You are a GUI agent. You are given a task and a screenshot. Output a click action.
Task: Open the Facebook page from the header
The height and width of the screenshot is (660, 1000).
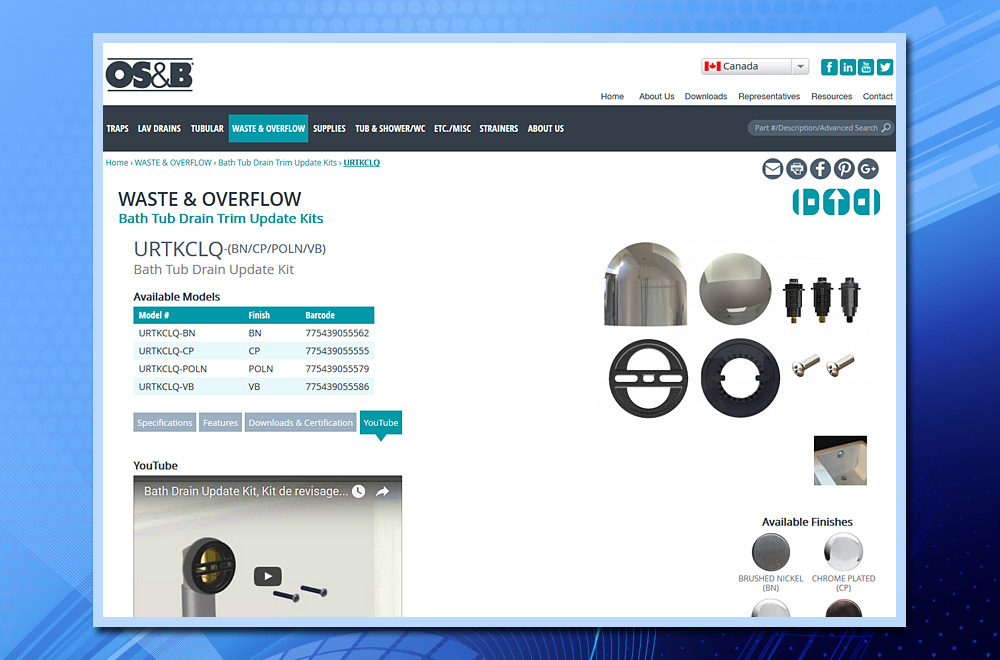(x=829, y=67)
